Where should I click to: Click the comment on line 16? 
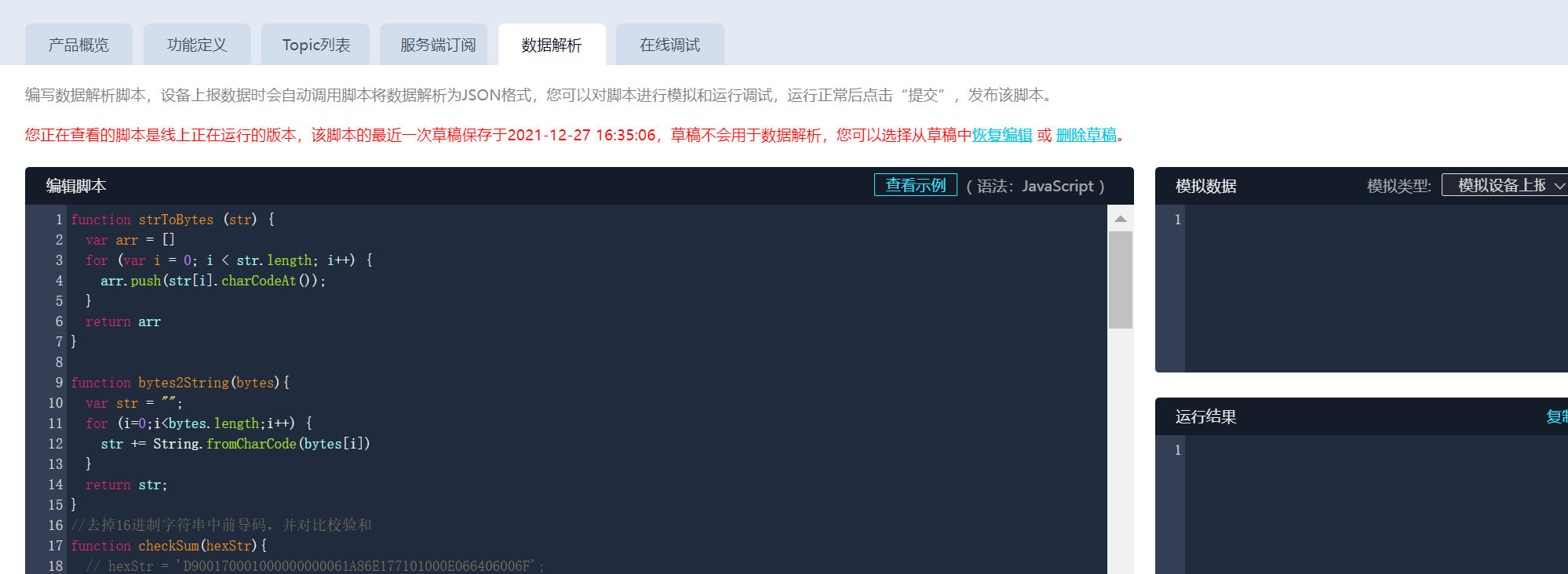[221, 525]
